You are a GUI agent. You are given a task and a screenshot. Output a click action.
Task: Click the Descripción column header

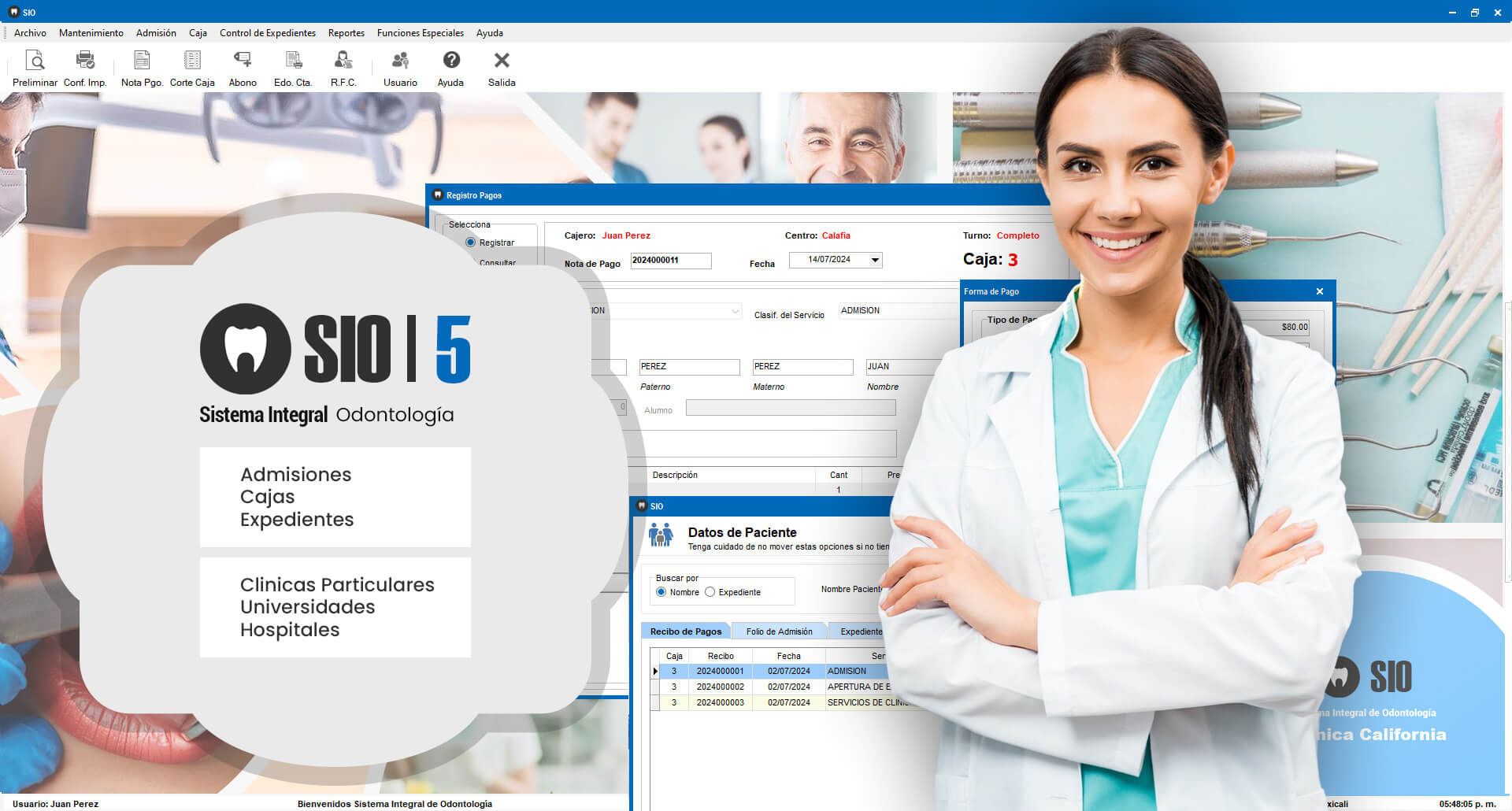click(x=675, y=475)
